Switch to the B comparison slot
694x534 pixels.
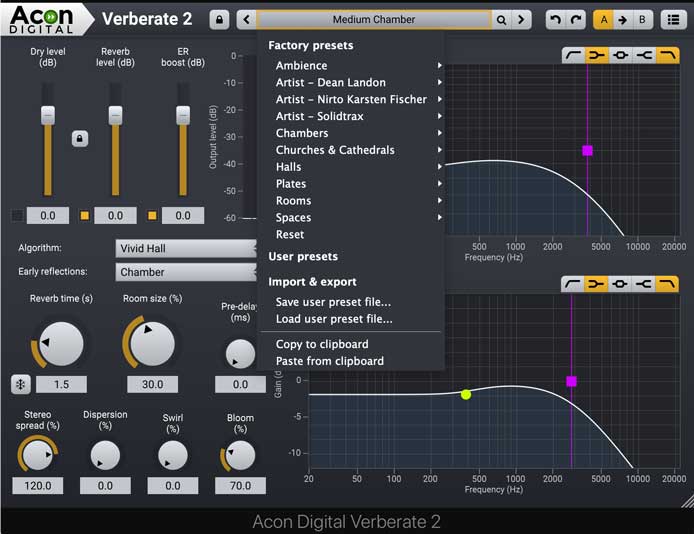[x=642, y=20]
